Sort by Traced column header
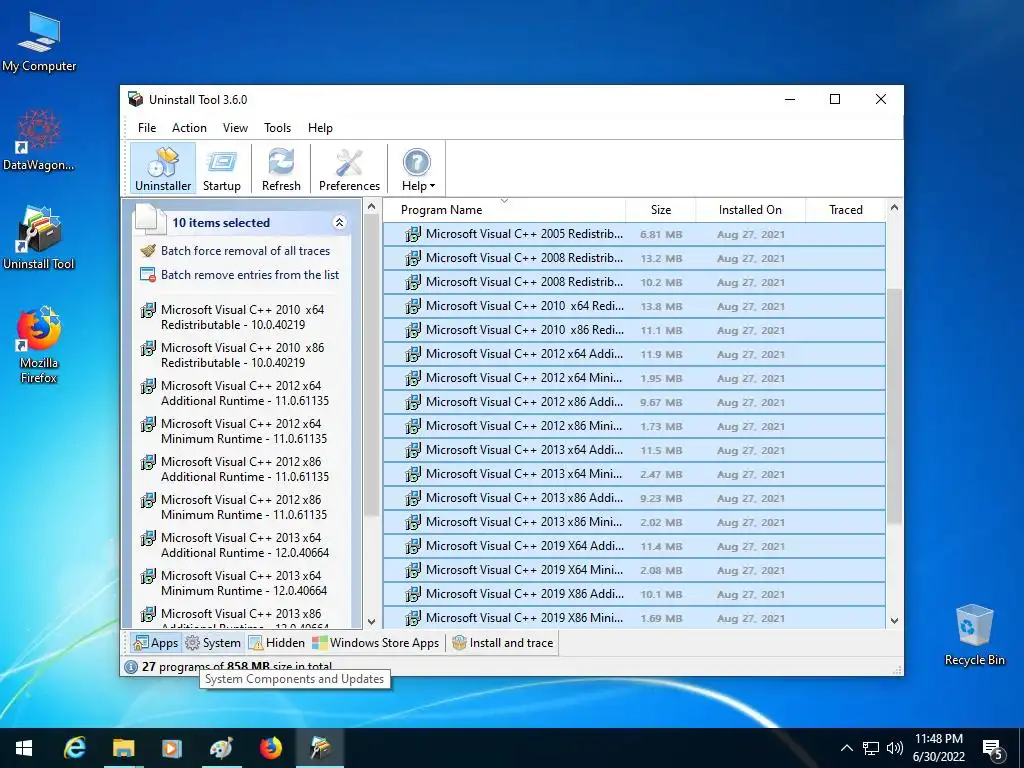 pos(846,210)
